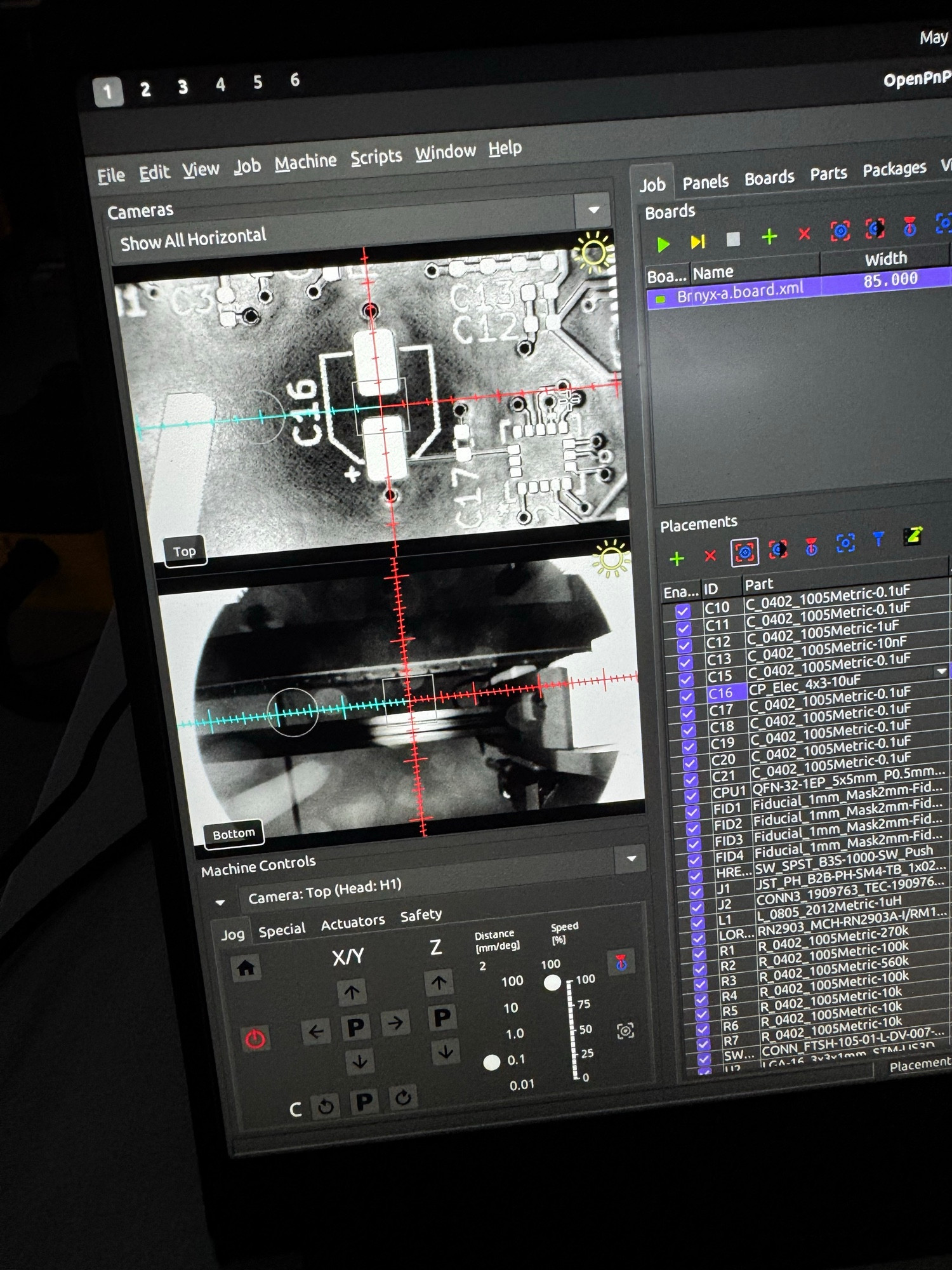Viewport: 952px width, 1270px height.
Task: Toggle enabled checkbox for R1 placement
Action: [699, 953]
